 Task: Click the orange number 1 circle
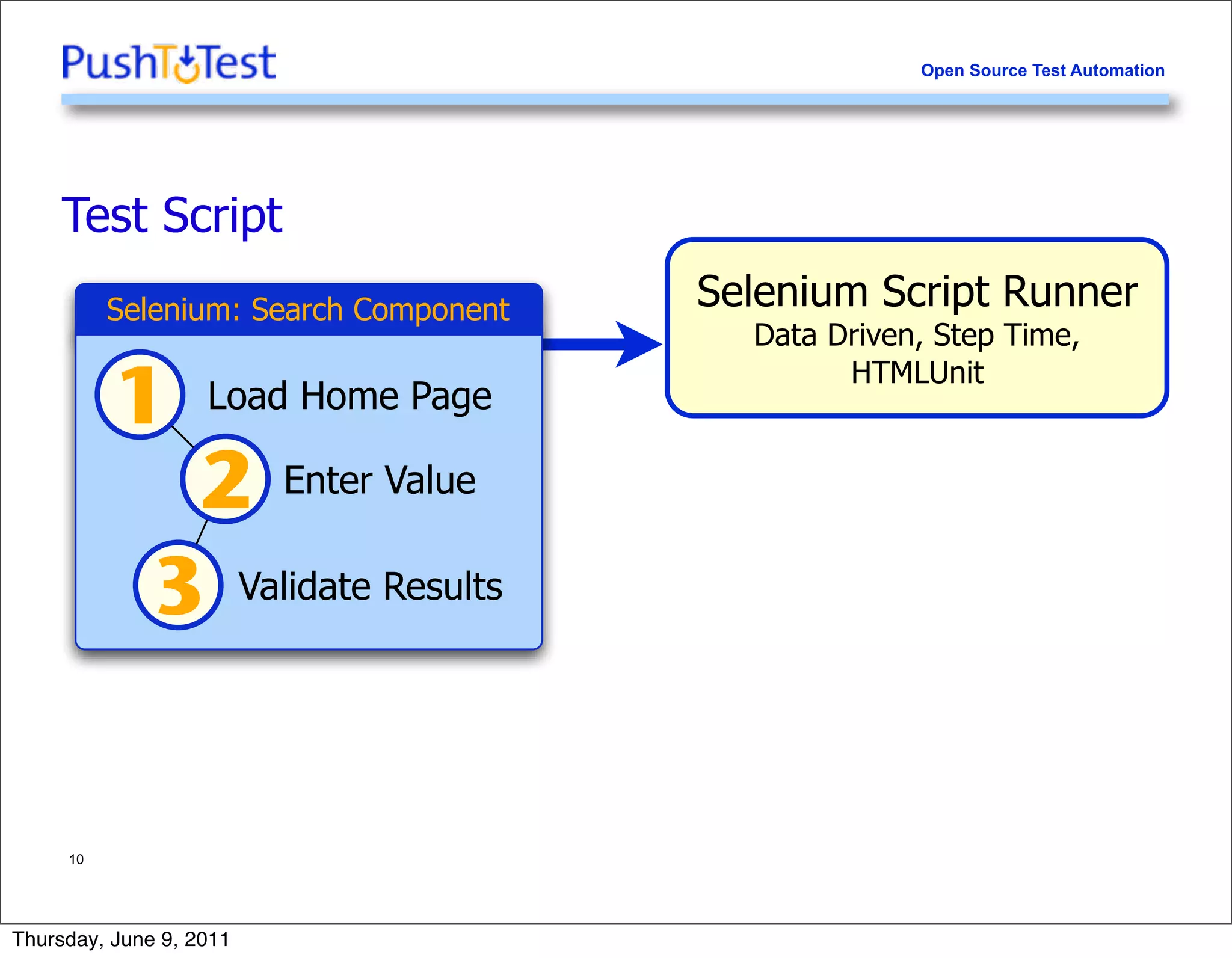point(140,395)
